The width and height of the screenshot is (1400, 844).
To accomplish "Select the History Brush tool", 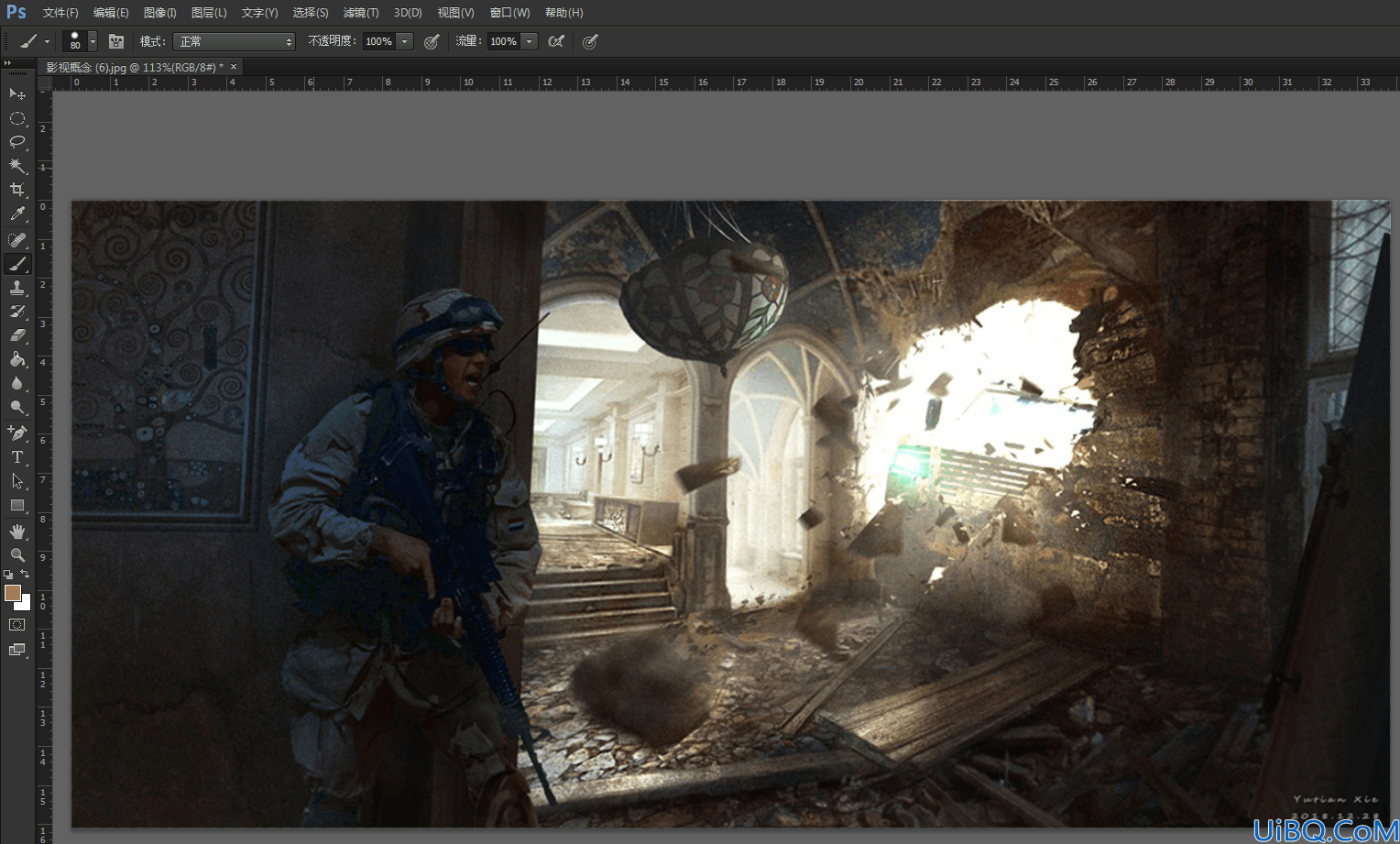I will (17, 312).
